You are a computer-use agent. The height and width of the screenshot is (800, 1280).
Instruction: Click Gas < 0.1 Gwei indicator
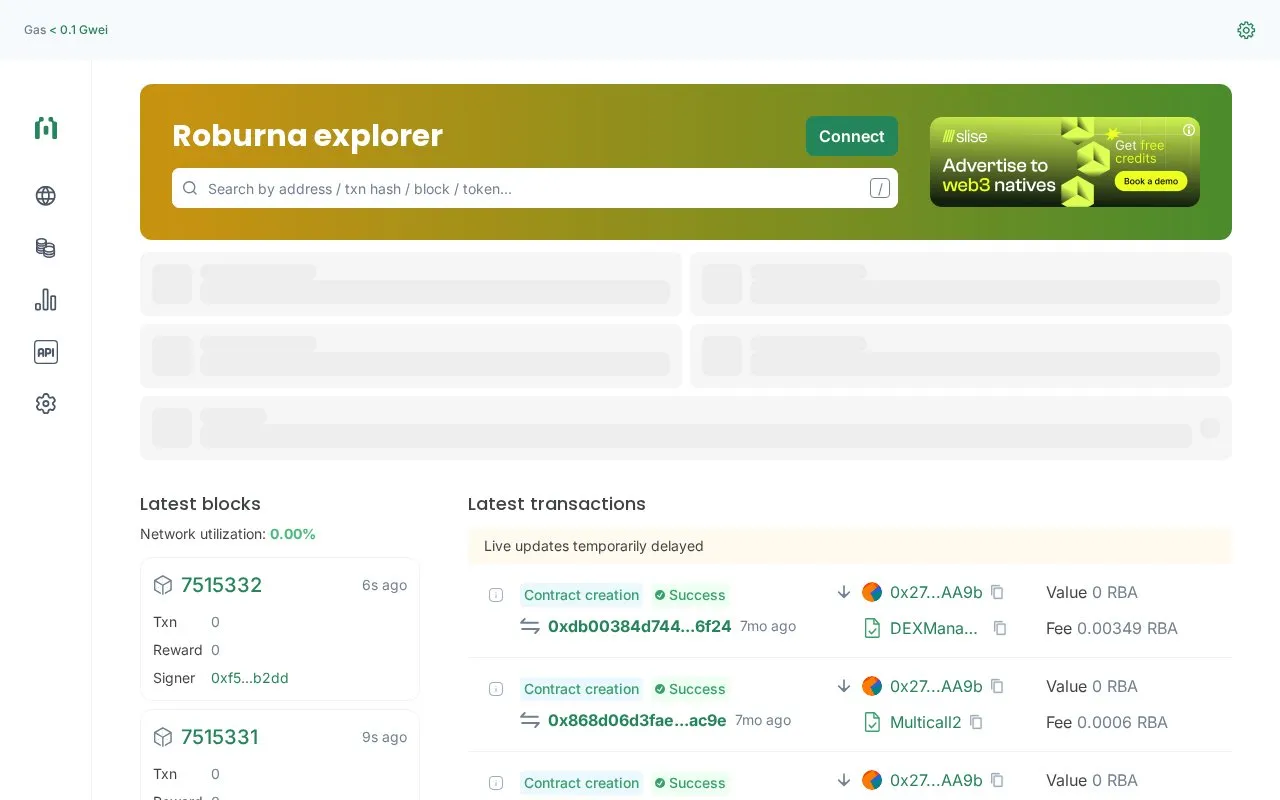66,30
